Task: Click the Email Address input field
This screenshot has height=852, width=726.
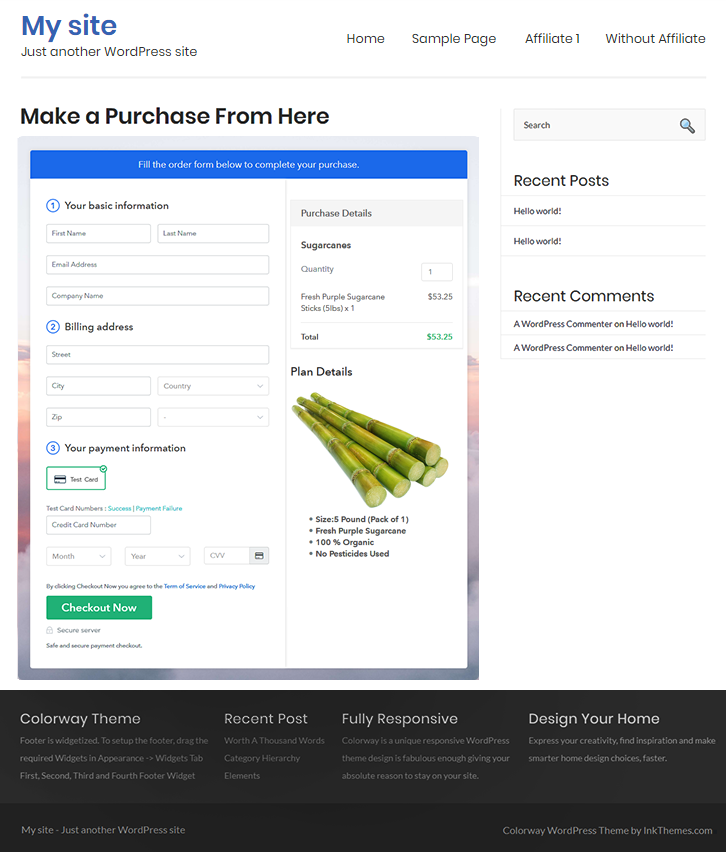Action: (157, 265)
